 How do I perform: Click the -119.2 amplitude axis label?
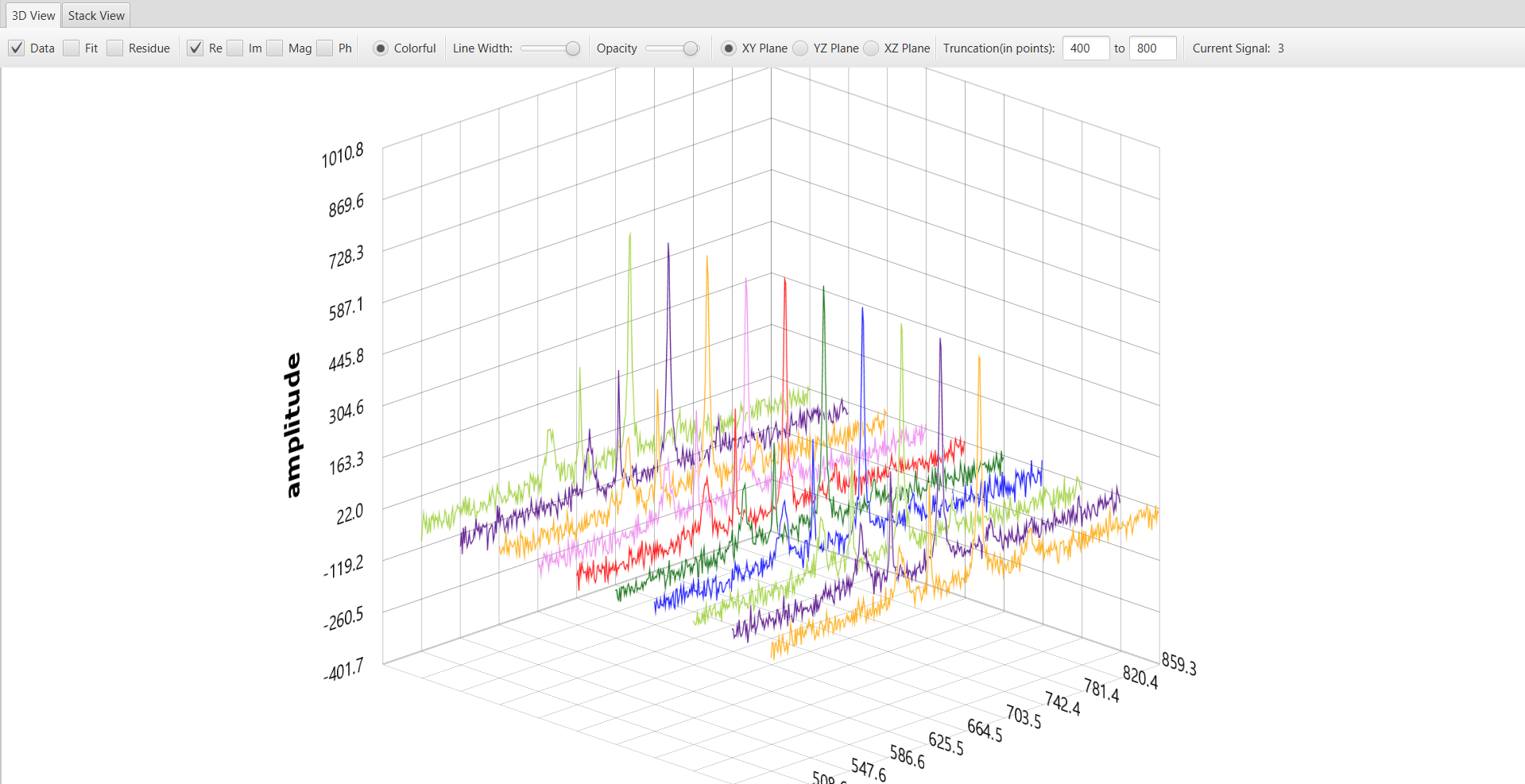(343, 566)
